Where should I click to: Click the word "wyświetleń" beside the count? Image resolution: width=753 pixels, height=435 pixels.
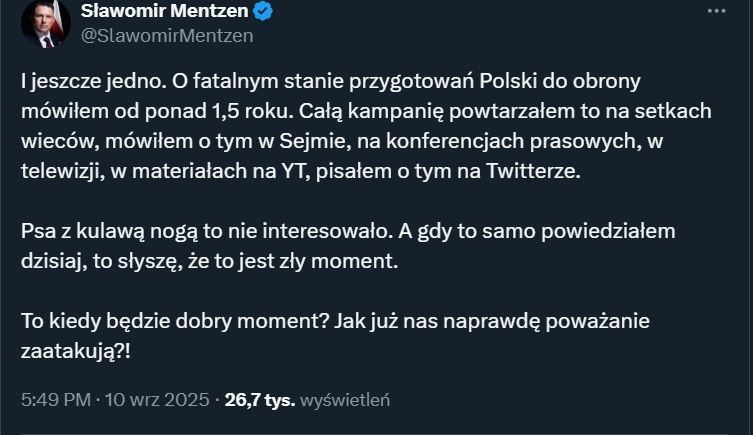(346, 400)
